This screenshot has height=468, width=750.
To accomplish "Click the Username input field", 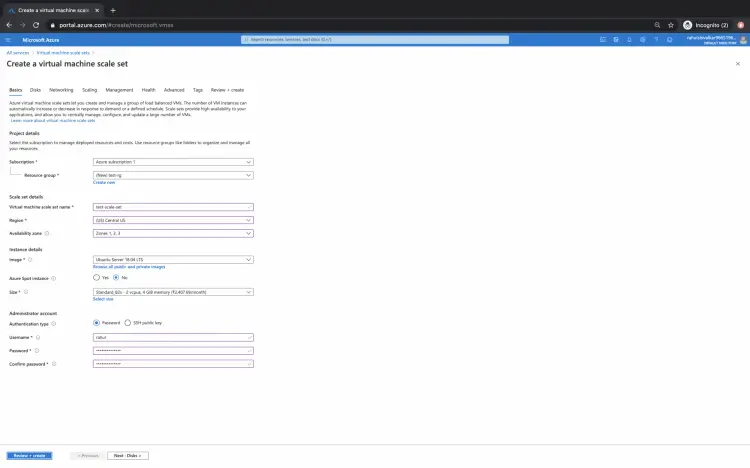I will 173,338.
